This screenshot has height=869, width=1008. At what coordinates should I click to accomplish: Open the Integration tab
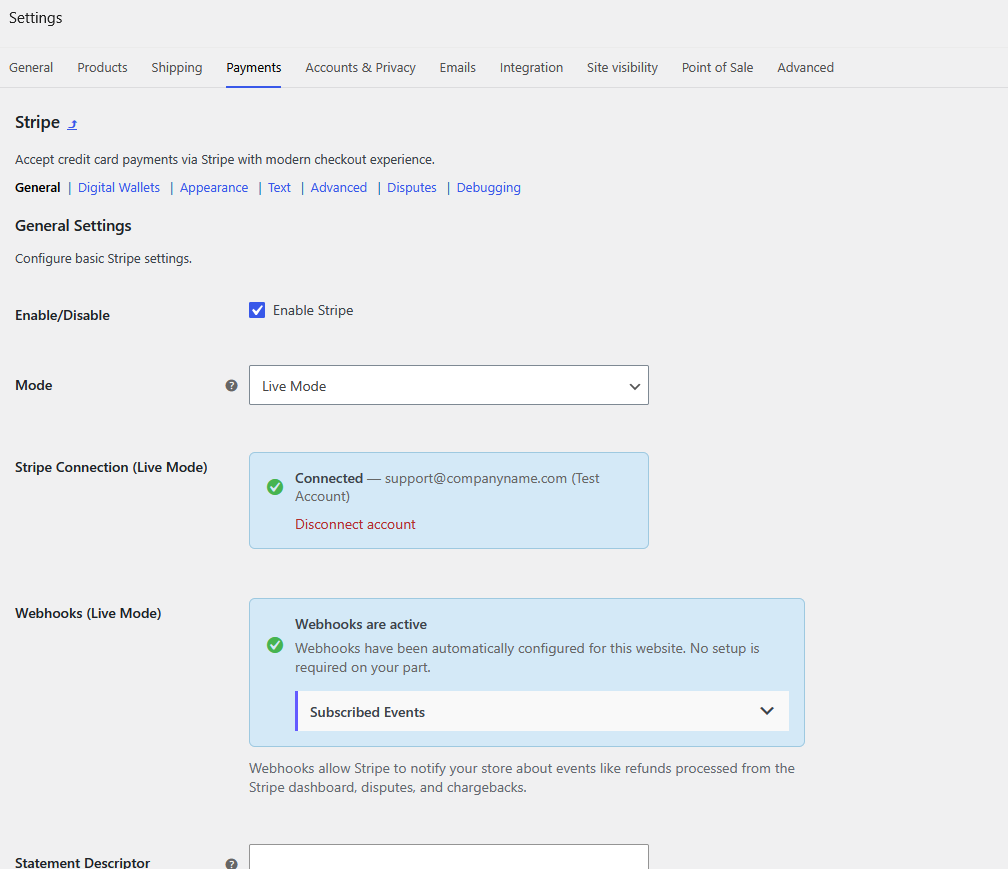[x=531, y=67]
